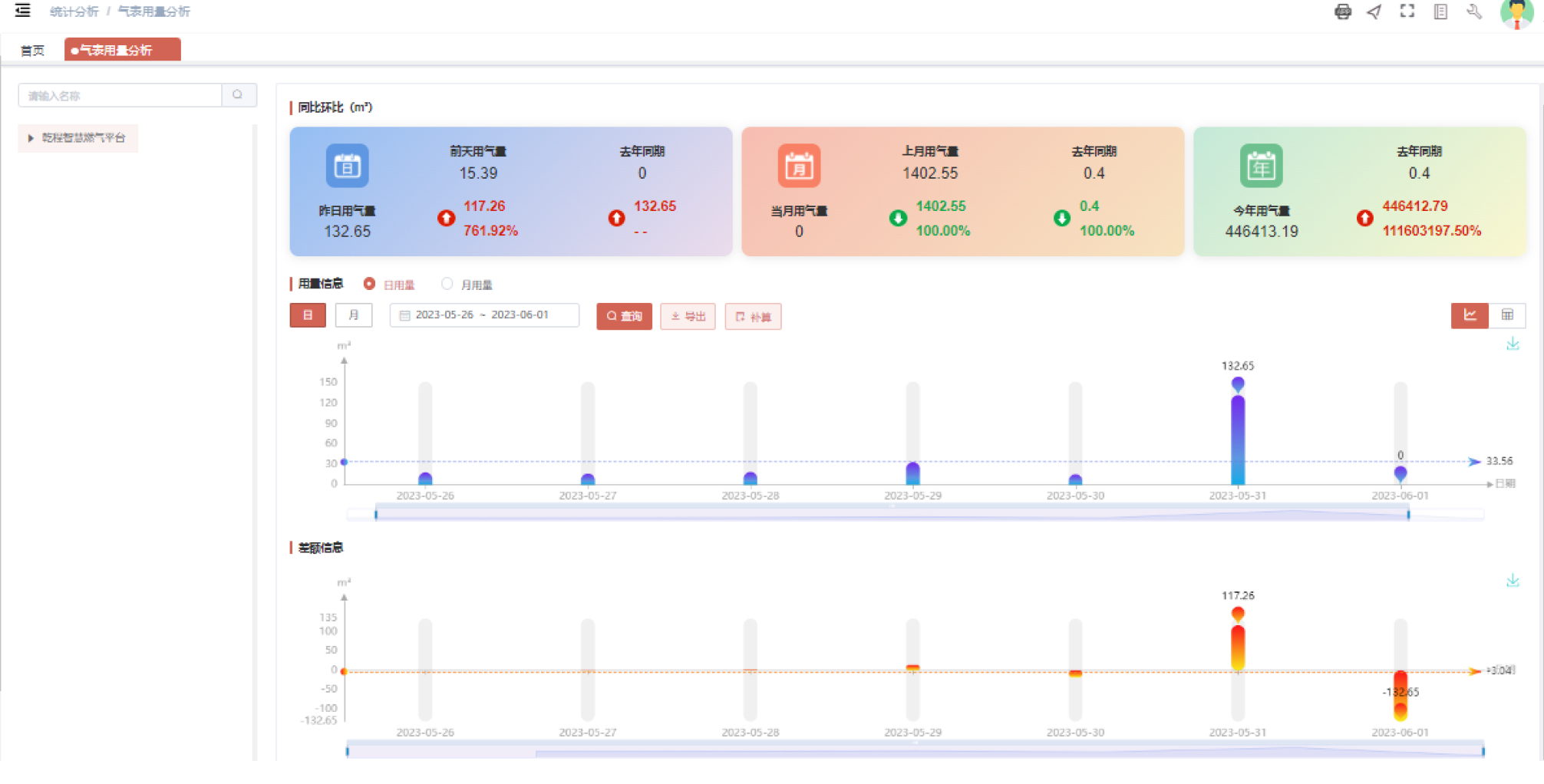Click 统计分析 in the breadcrumb
This screenshot has height=784, width=1544.
[x=74, y=12]
